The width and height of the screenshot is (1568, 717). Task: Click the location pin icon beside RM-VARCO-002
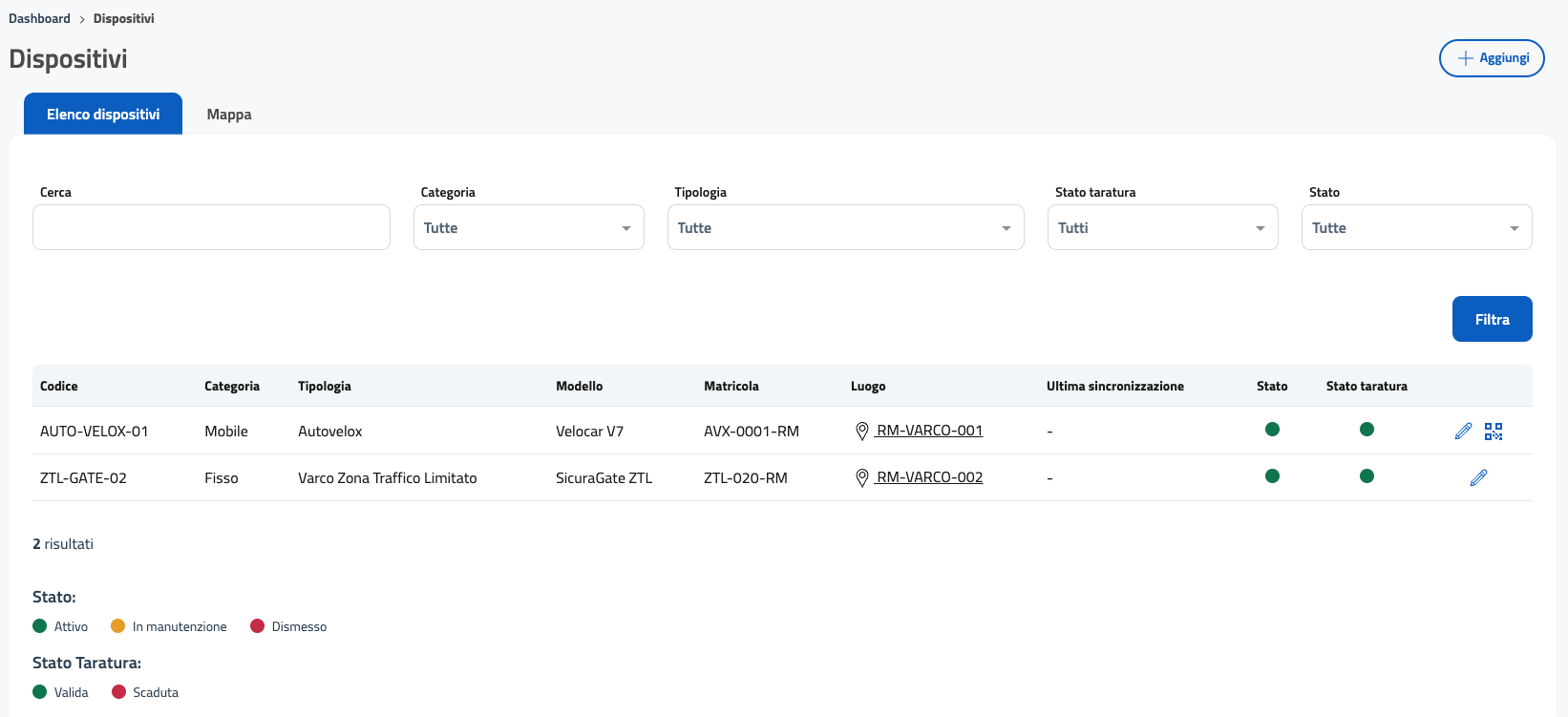pyautogui.click(x=861, y=478)
